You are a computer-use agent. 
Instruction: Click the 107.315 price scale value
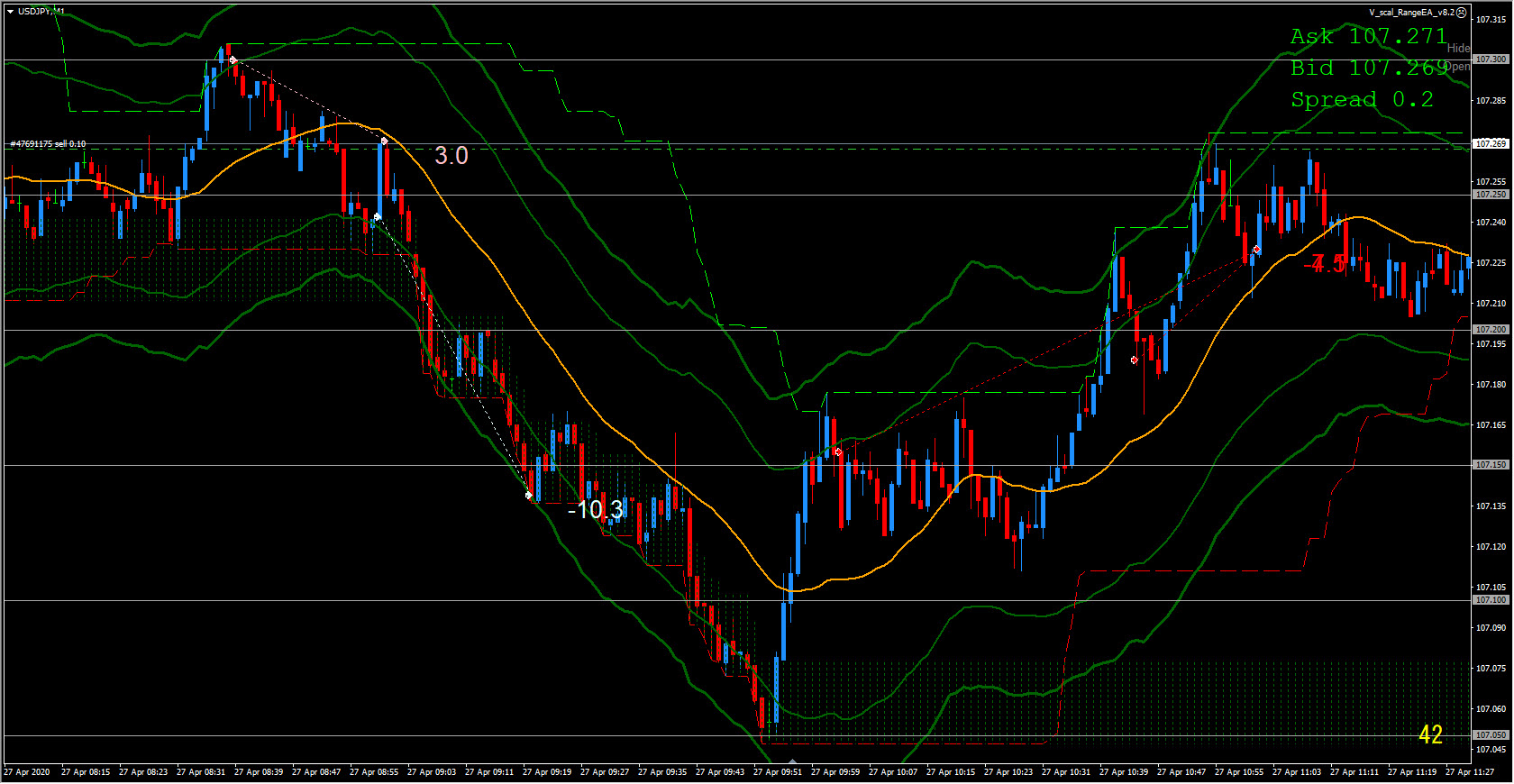click(x=1491, y=20)
